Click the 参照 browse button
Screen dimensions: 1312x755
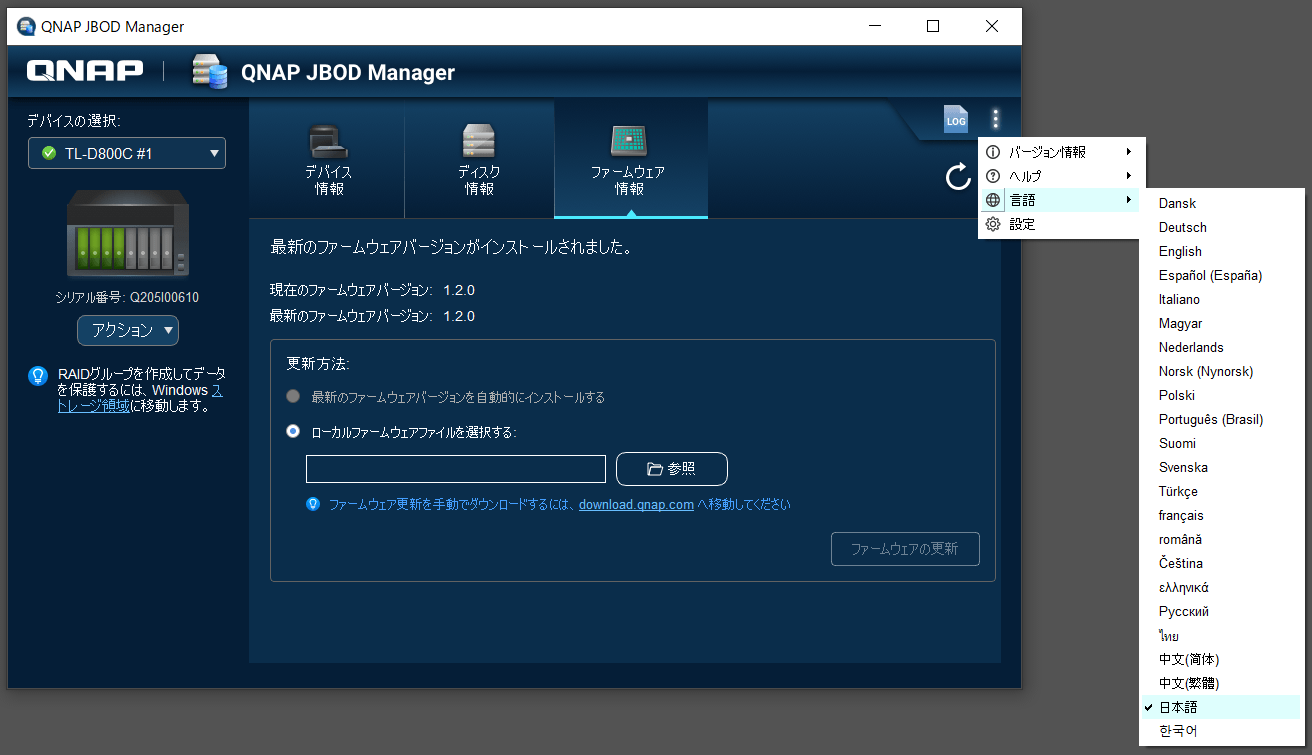(672, 469)
